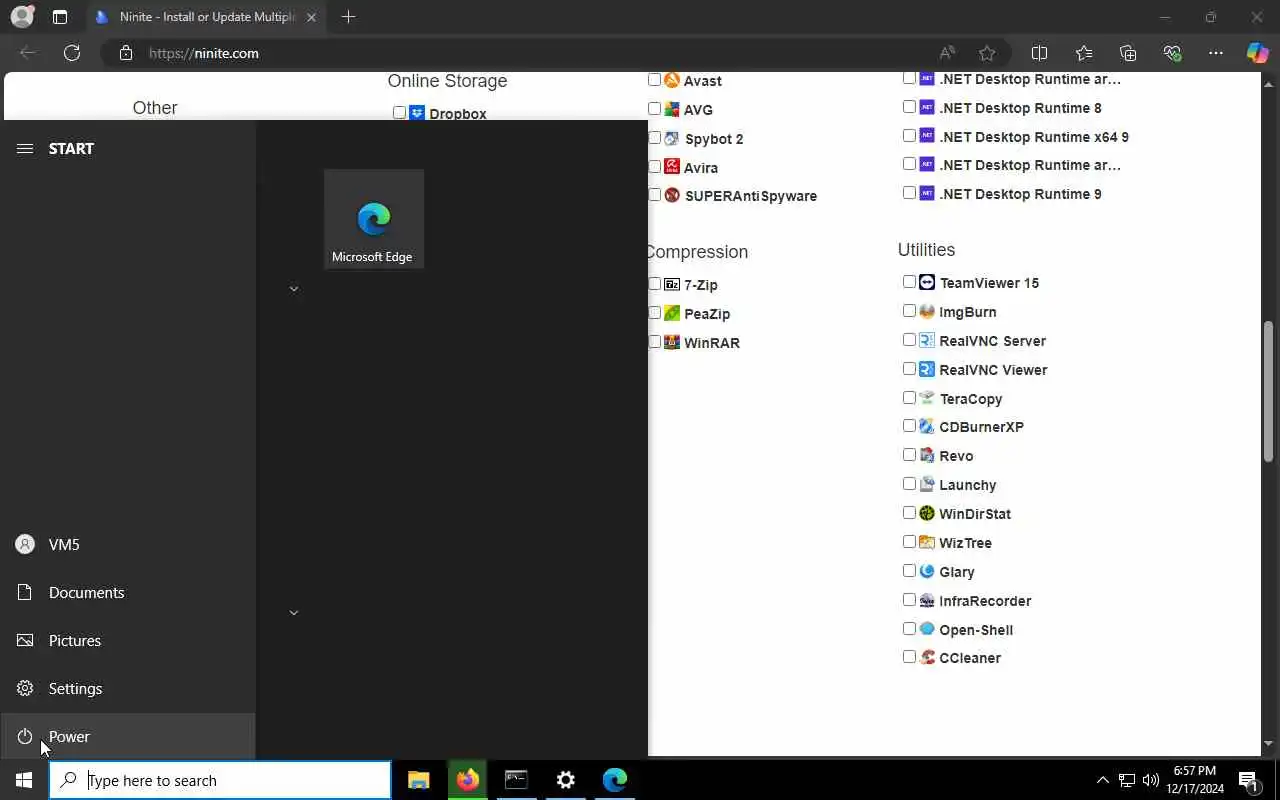Open the volume tray icon

click(1151, 780)
